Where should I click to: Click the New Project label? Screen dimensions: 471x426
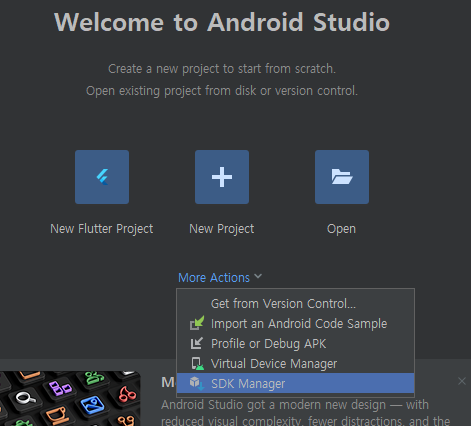(222, 229)
